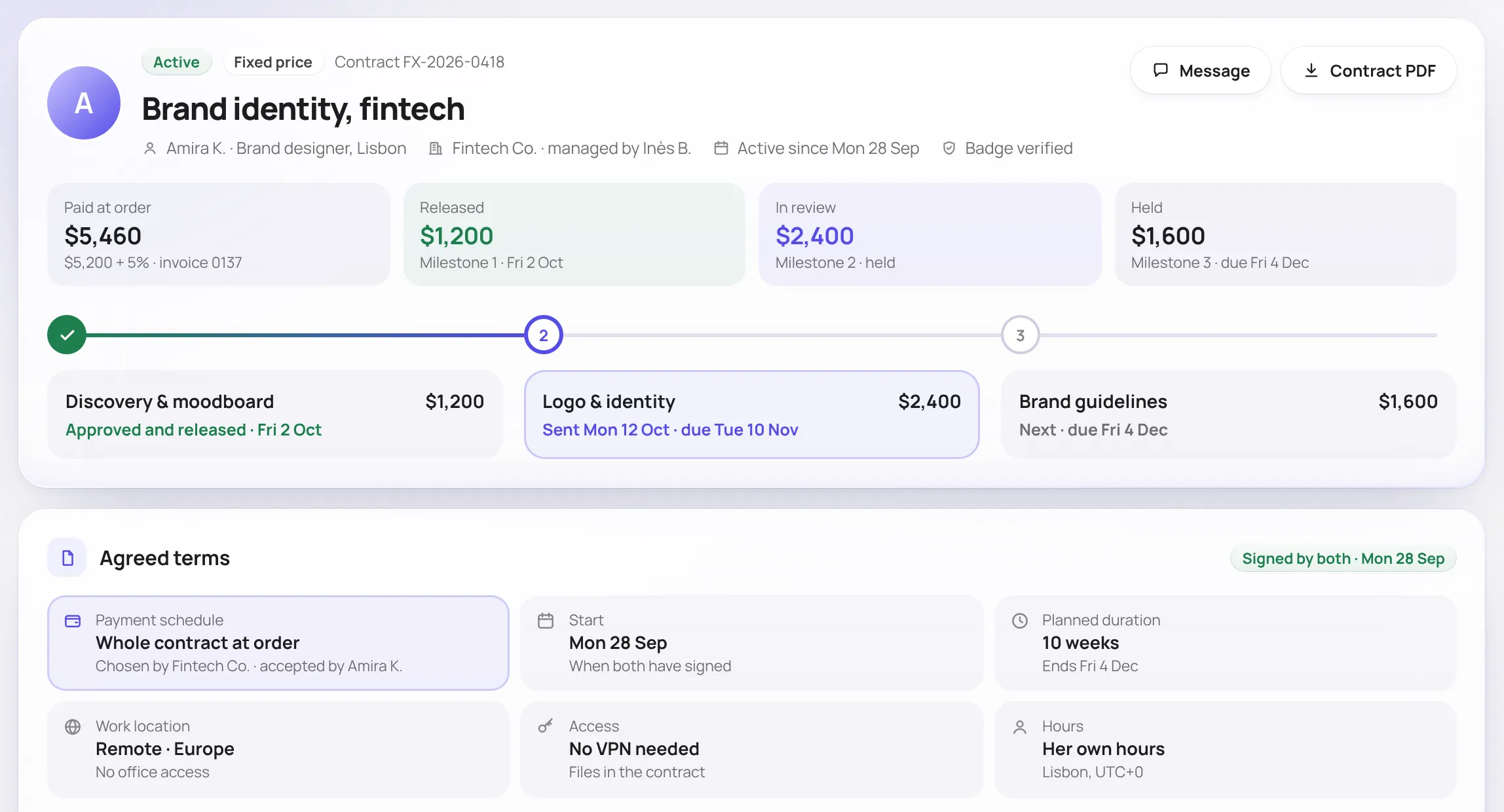Select the Whole contract at order tile
The height and width of the screenshot is (812, 1504).
pos(278,643)
